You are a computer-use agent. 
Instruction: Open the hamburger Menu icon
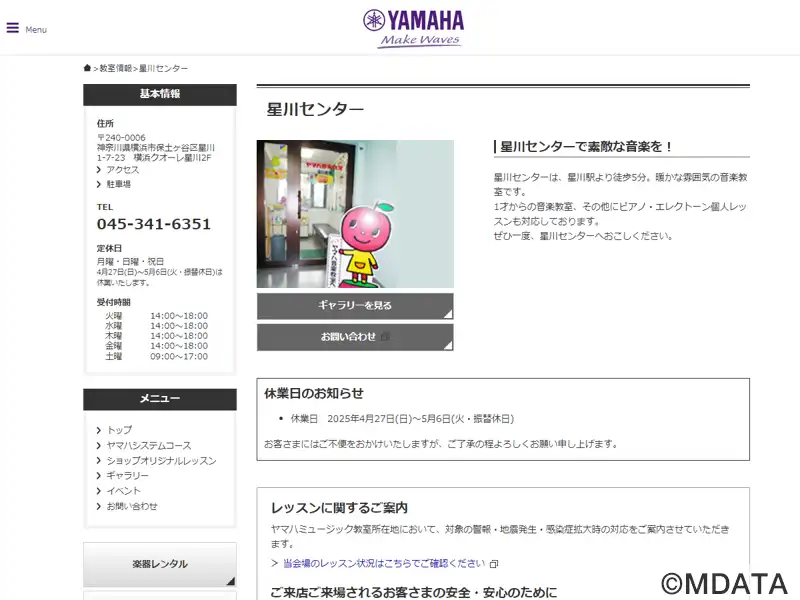coord(13,28)
